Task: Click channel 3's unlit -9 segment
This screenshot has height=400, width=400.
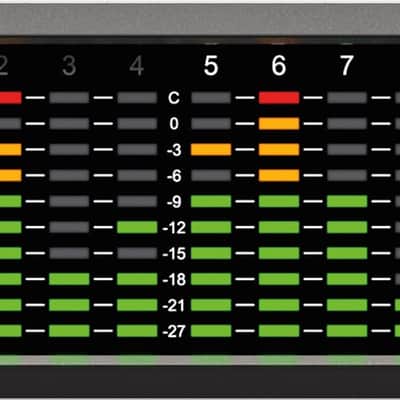Action: (x=69, y=201)
